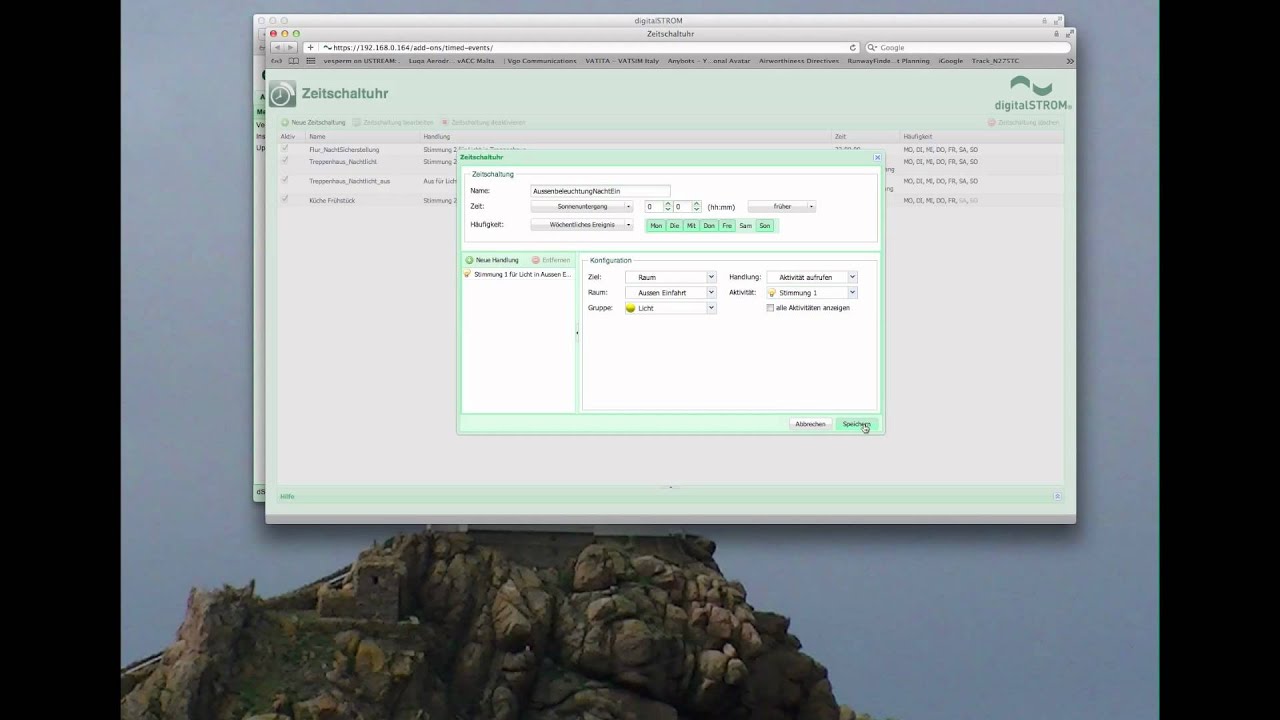
Task: Toggle the Don weekday button
Action: (x=709, y=226)
